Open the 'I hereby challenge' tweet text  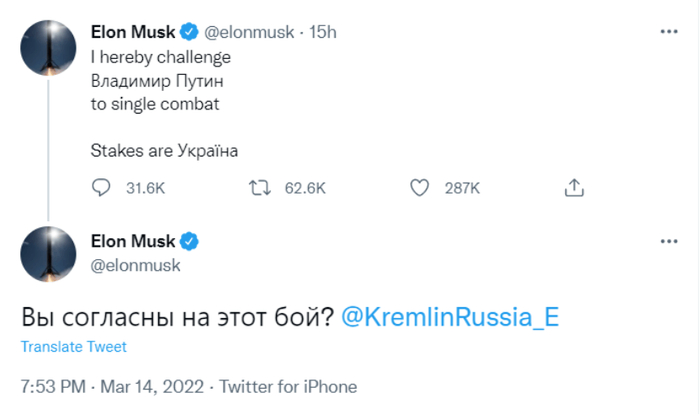point(160,57)
